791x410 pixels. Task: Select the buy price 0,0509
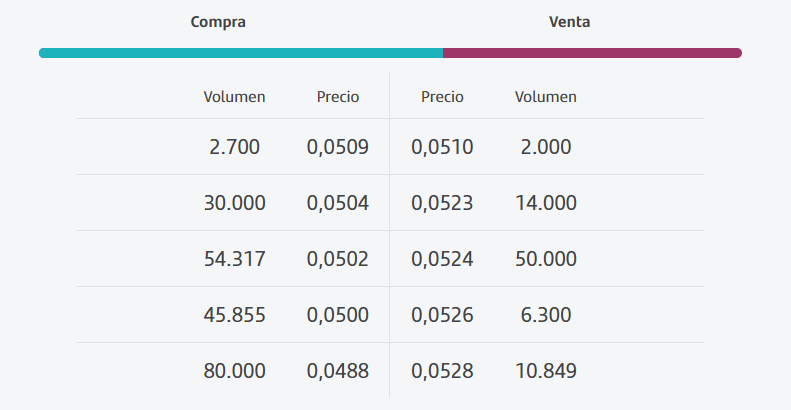coord(338,147)
